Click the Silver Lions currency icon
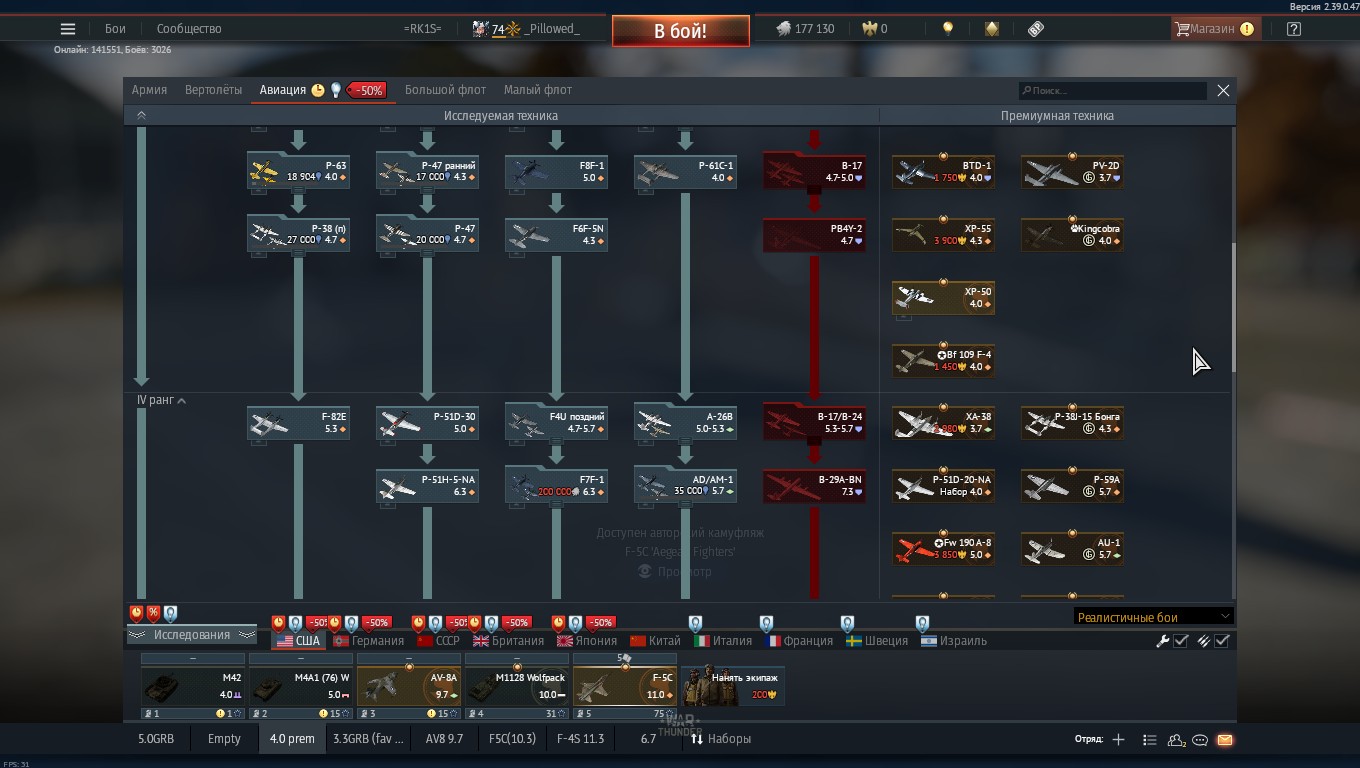This screenshot has width=1360, height=768. [x=783, y=29]
